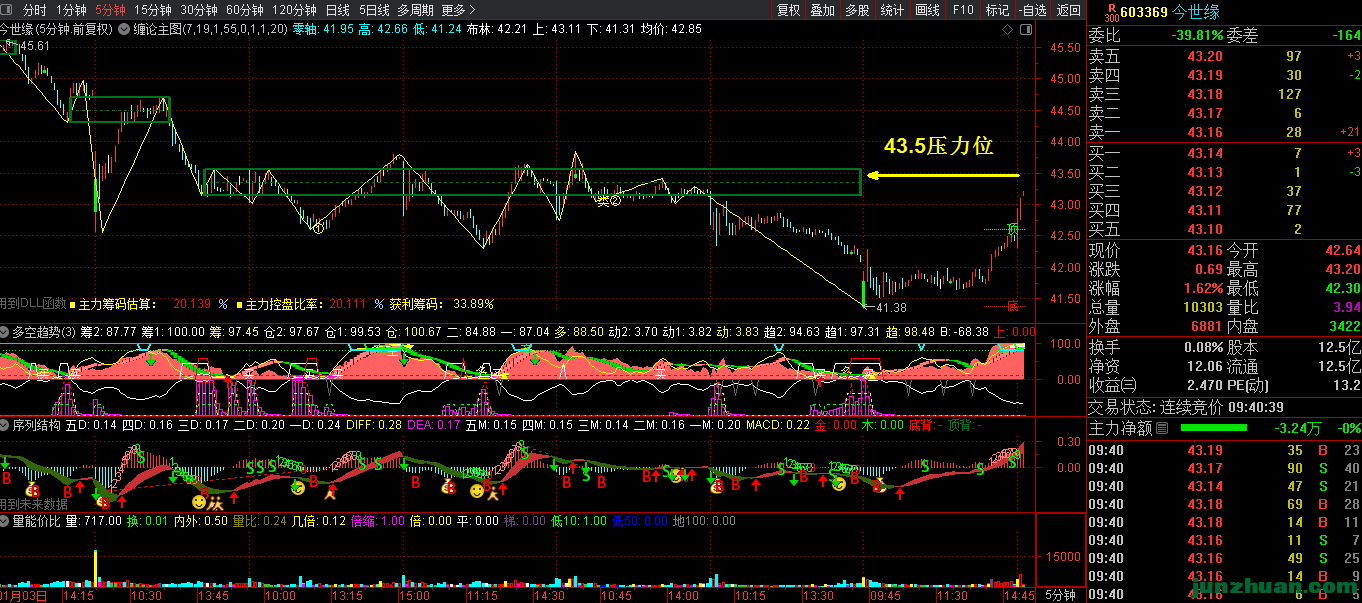Image resolution: width=1362 pixels, height=603 pixels.
Task: Click the 净资 value 12.06
Action: point(1205,366)
